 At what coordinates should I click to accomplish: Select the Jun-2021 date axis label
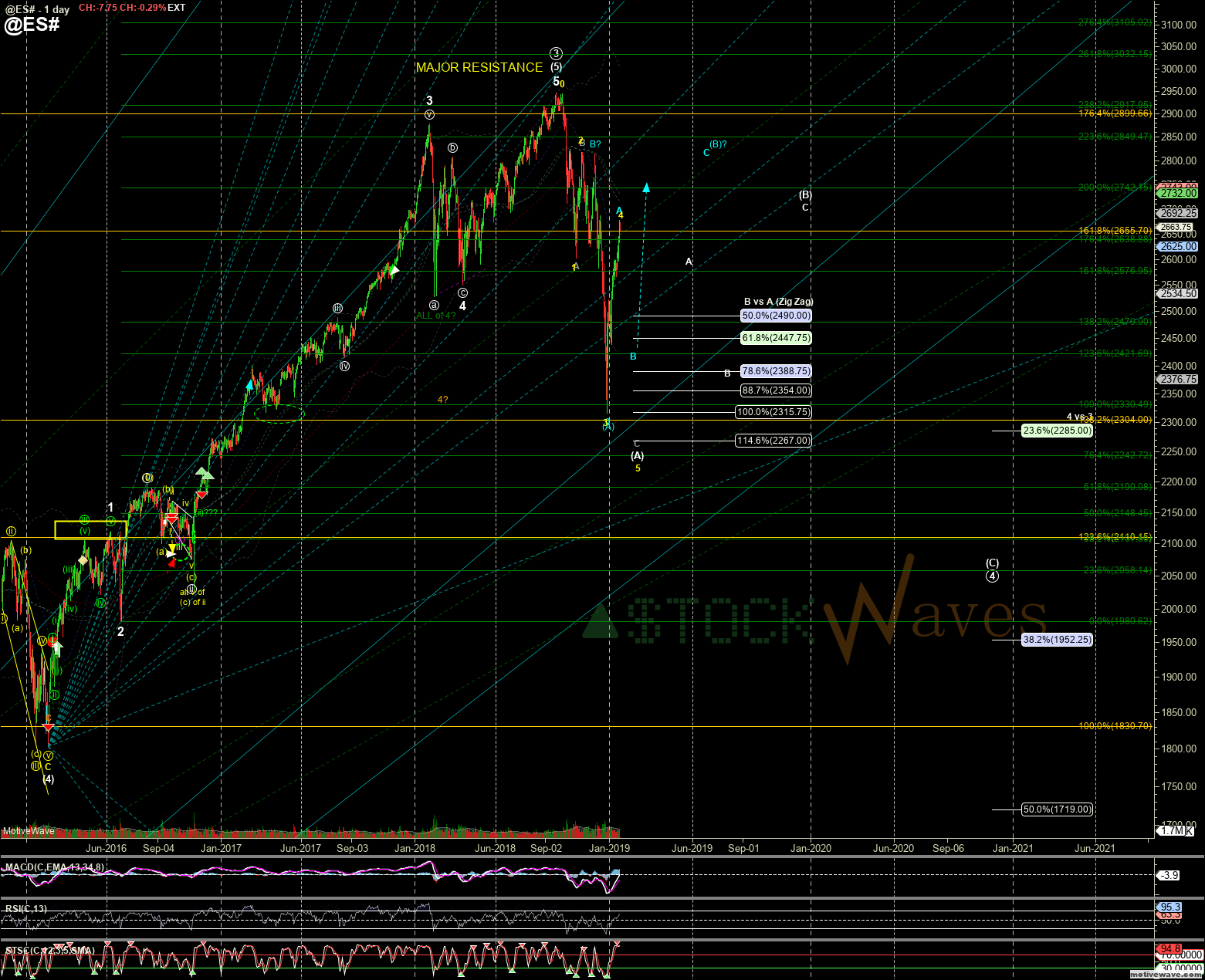(1094, 848)
